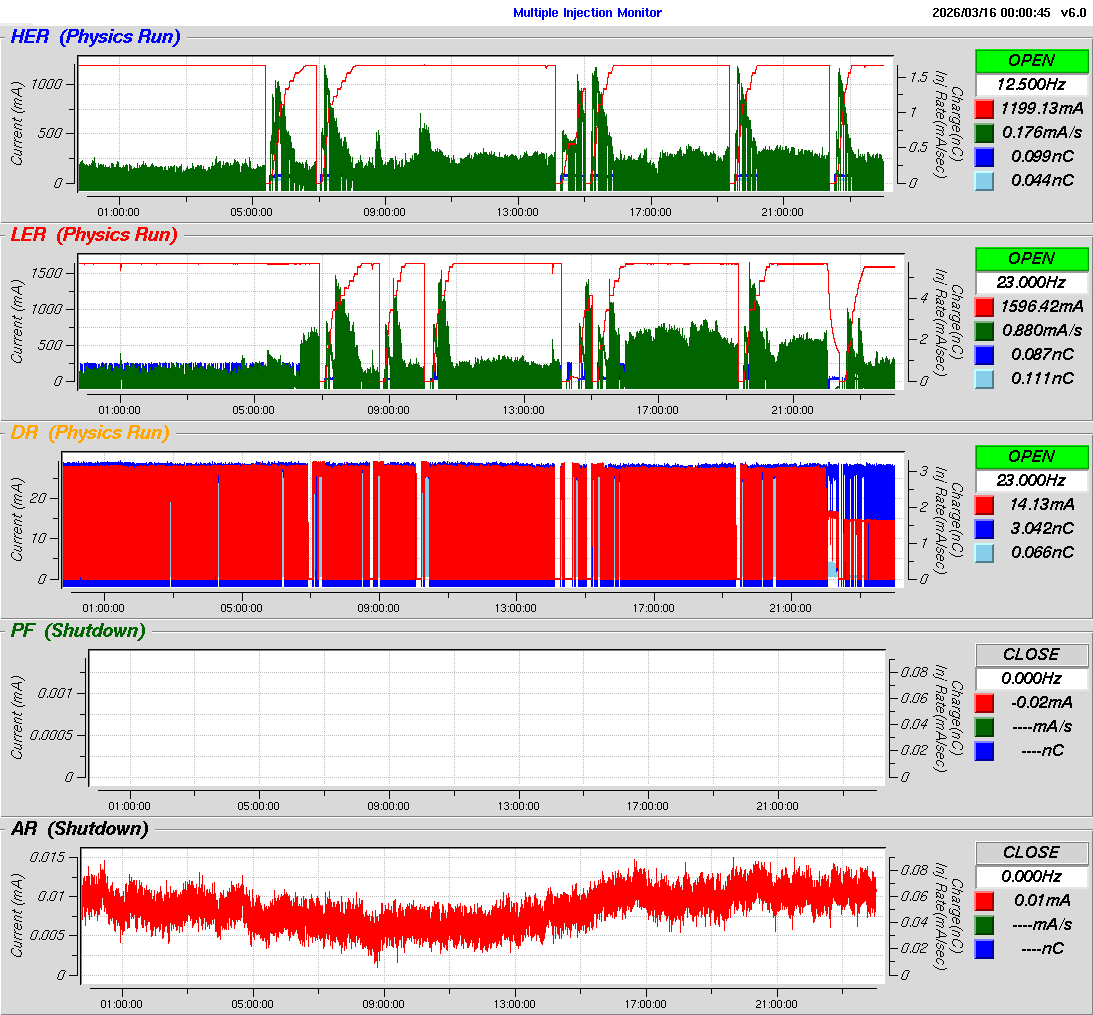Click the Multiple Injection Monitor title
1093x1015 pixels.
[587, 13]
